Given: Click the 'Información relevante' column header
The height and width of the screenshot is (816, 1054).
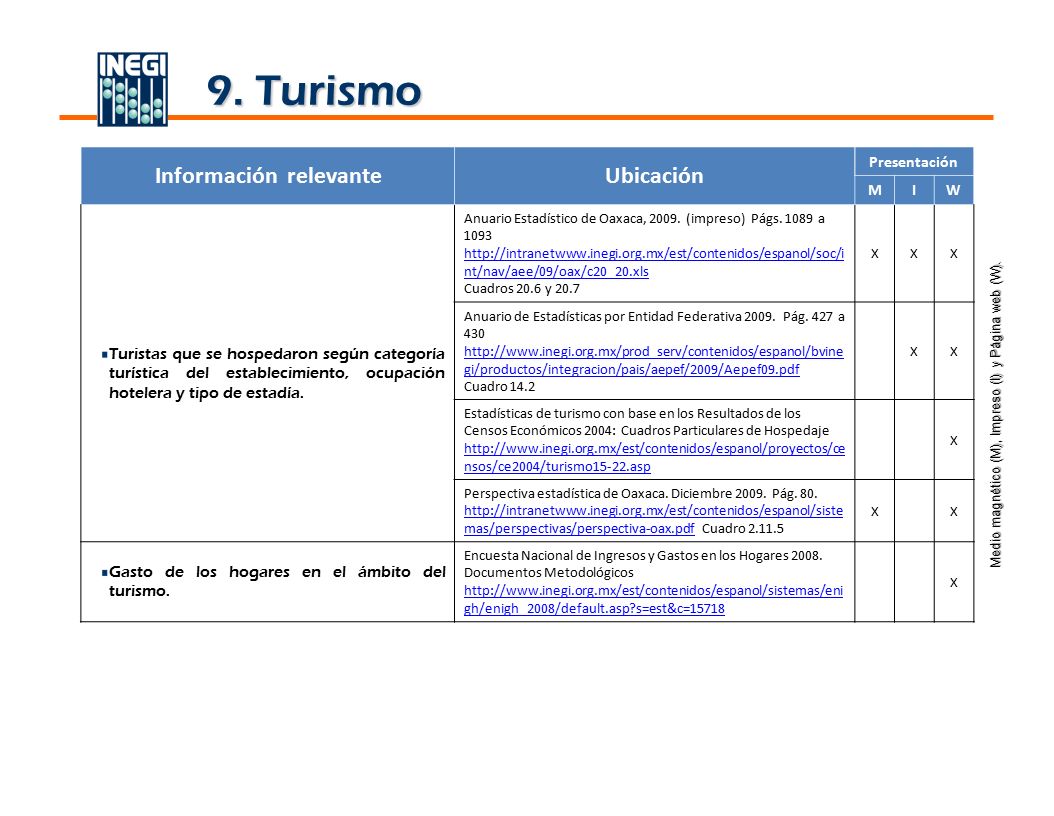Looking at the screenshot, I should coord(268,175).
